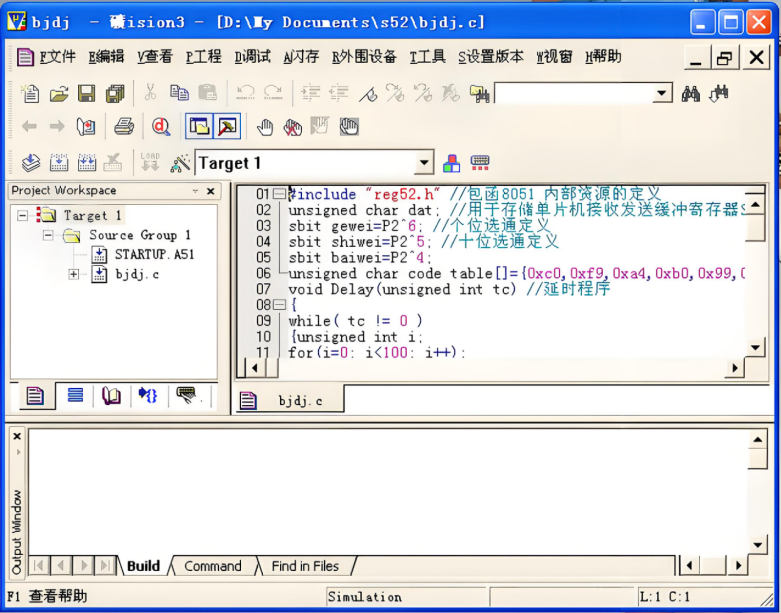Screen dimensions: 781x613
Task: Open the 文件 File menu
Action: (x=58, y=57)
